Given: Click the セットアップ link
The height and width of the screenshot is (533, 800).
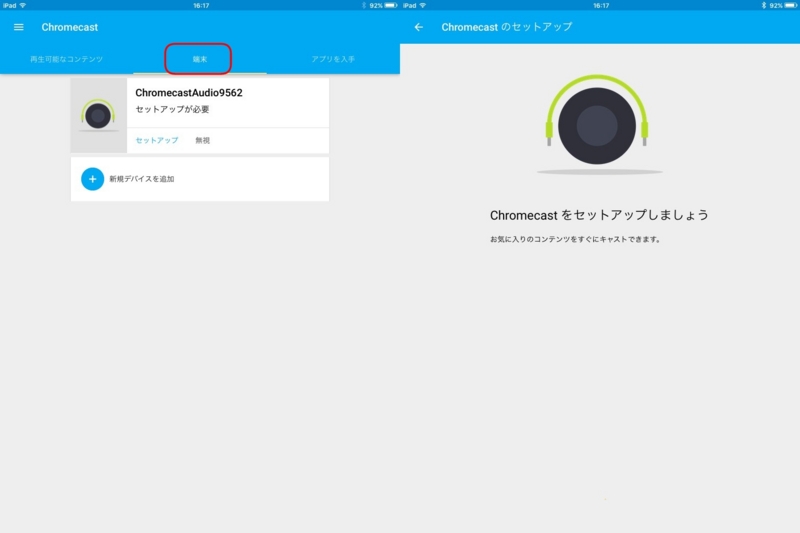Looking at the screenshot, I should coord(157,140).
